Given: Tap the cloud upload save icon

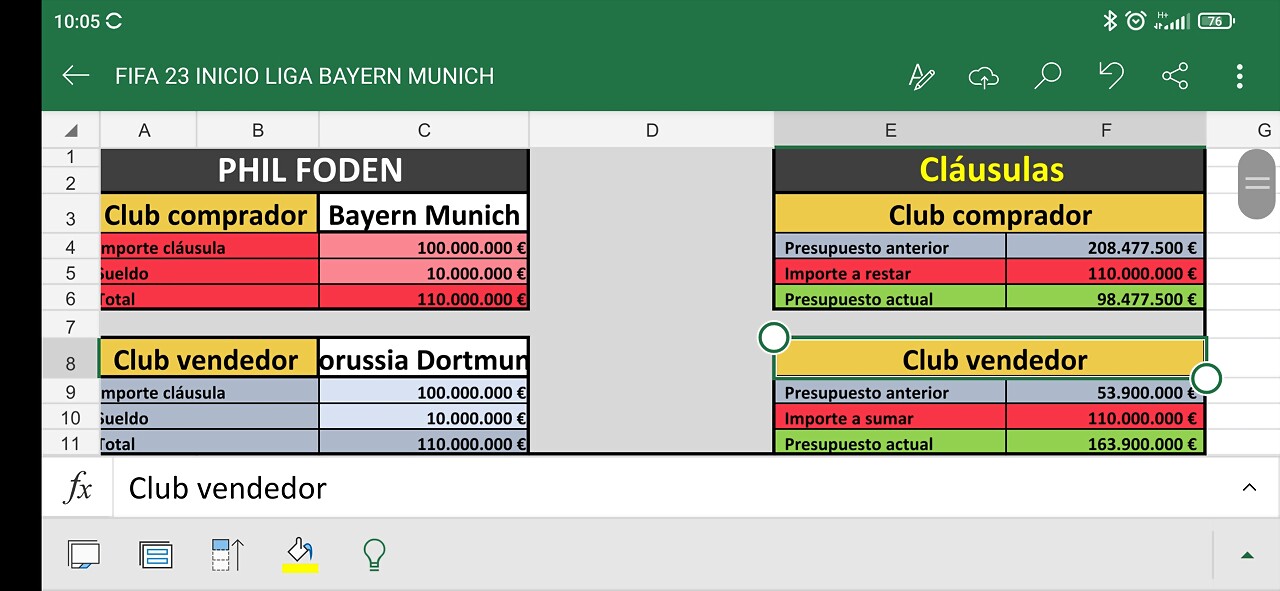Looking at the screenshot, I should pos(984,76).
